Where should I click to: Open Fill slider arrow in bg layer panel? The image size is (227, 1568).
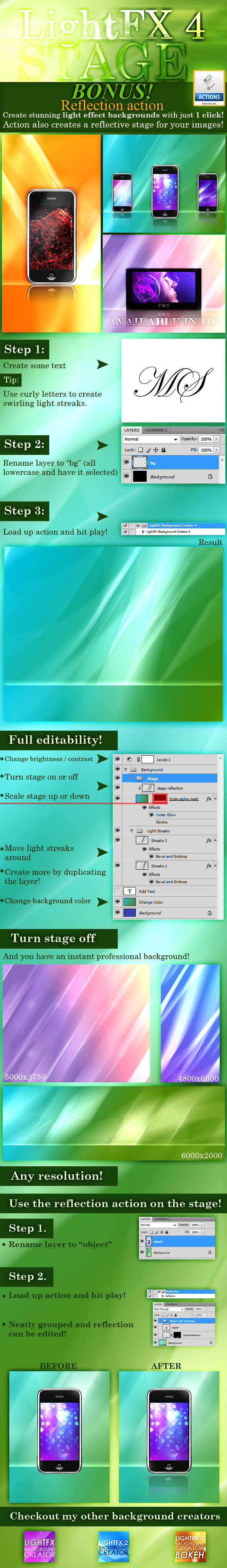coord(217,450)
